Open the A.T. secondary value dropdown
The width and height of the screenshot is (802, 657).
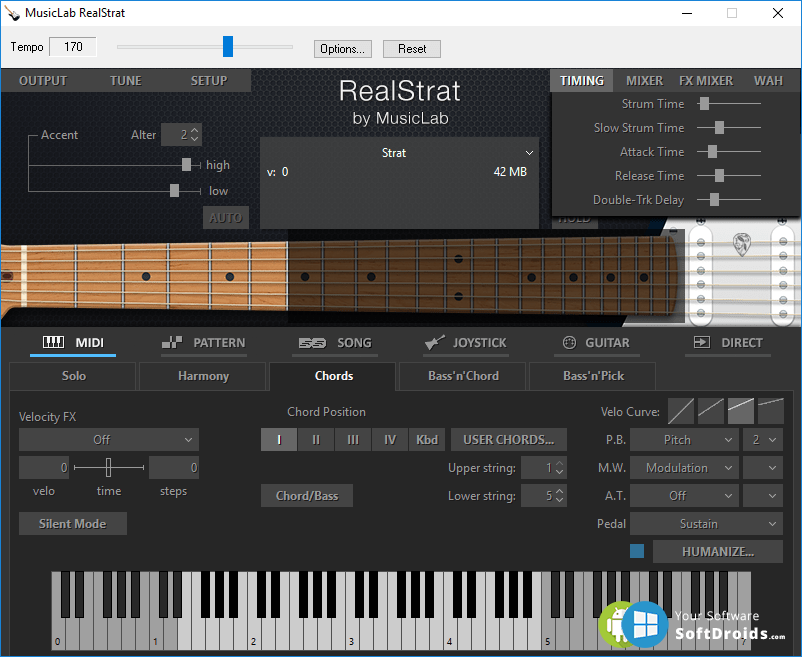[x=763, y=495]
